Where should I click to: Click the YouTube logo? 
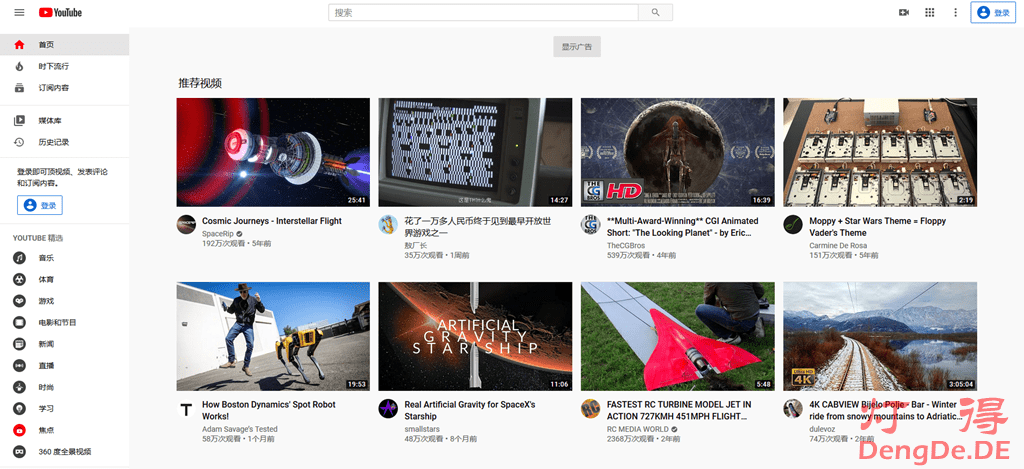pos(61,12)
